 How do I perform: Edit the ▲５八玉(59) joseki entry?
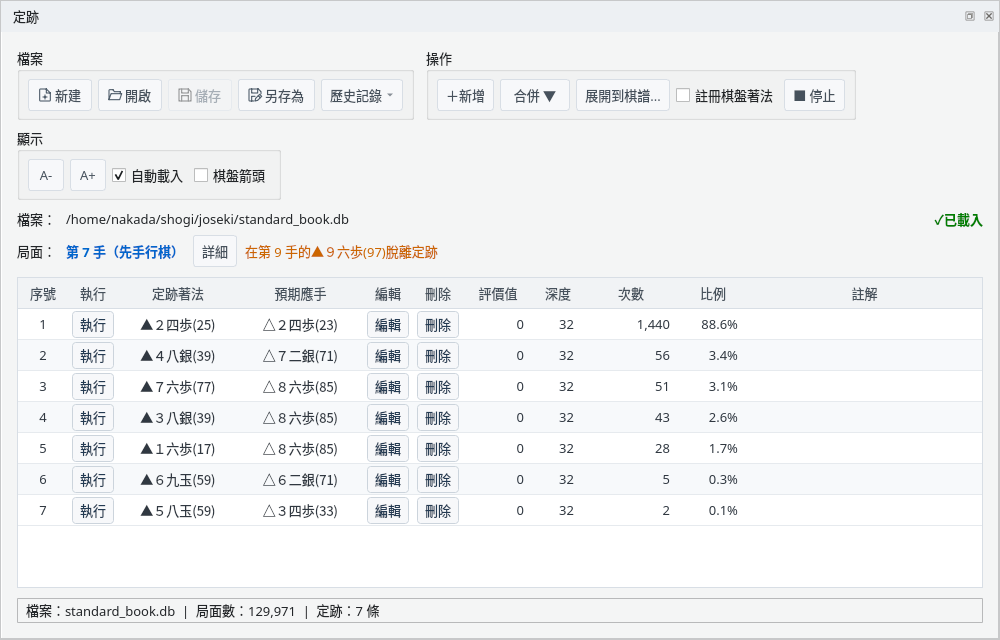388,511
